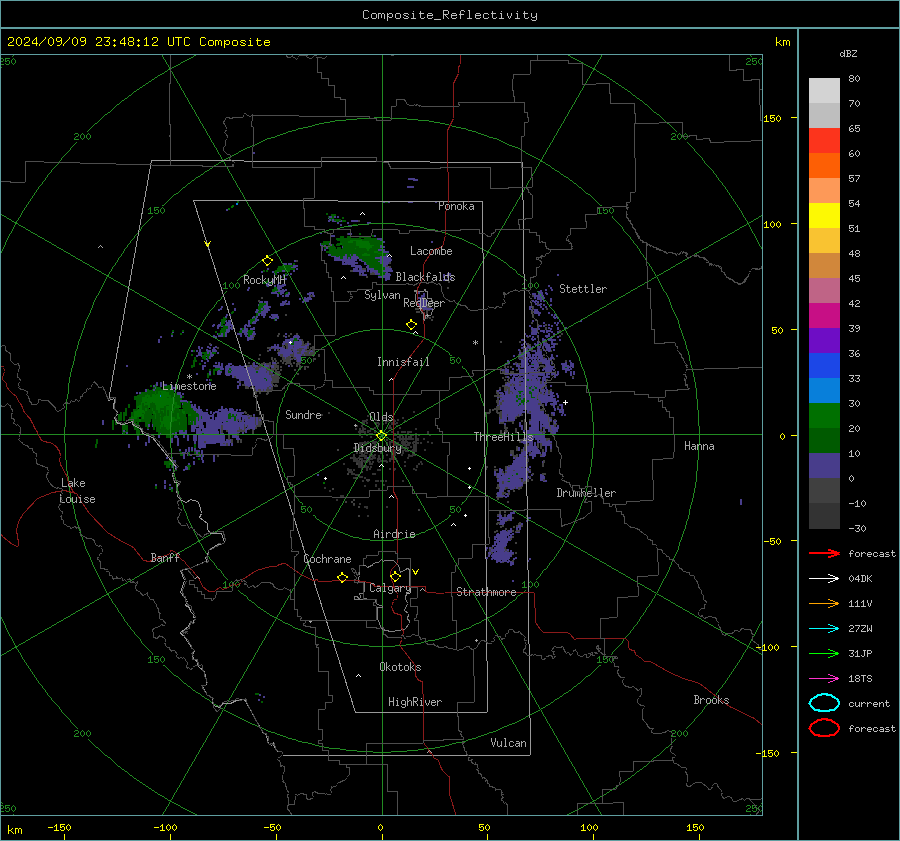
Task: Click the yellow diamond marker near RockyMH
Action: coord(267,261)
